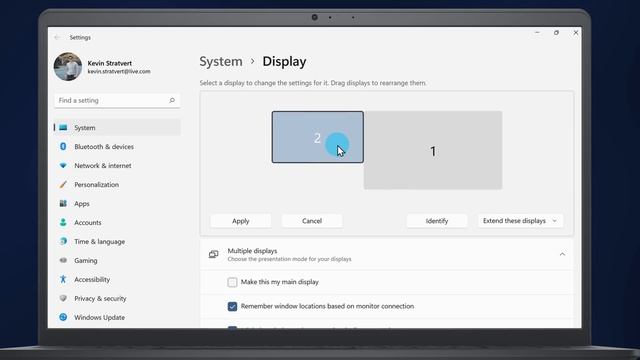Image resolution: width=640 pixels, height=360 pixels.
Task: Uncheck Remember window locations based on monitor connection
Action: point(232,306)
